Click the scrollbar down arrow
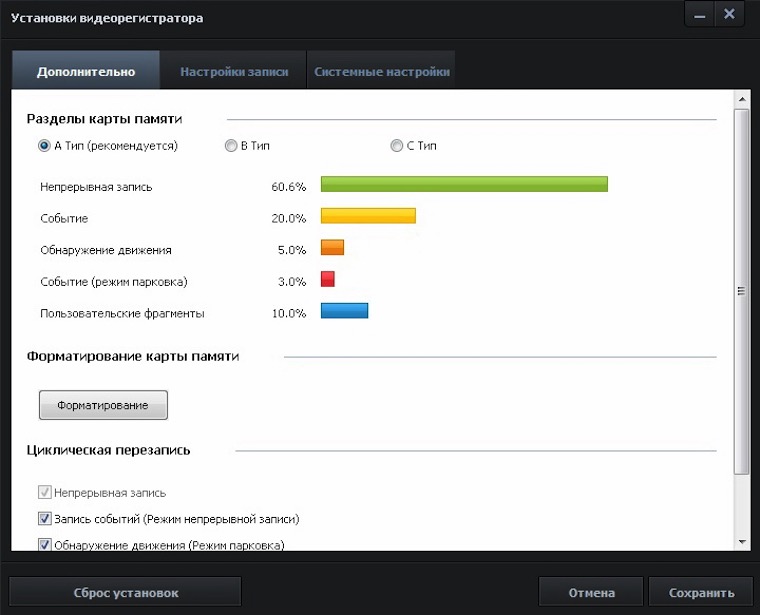The width and height of the screenshot is (760, 615). pos(741,541)
